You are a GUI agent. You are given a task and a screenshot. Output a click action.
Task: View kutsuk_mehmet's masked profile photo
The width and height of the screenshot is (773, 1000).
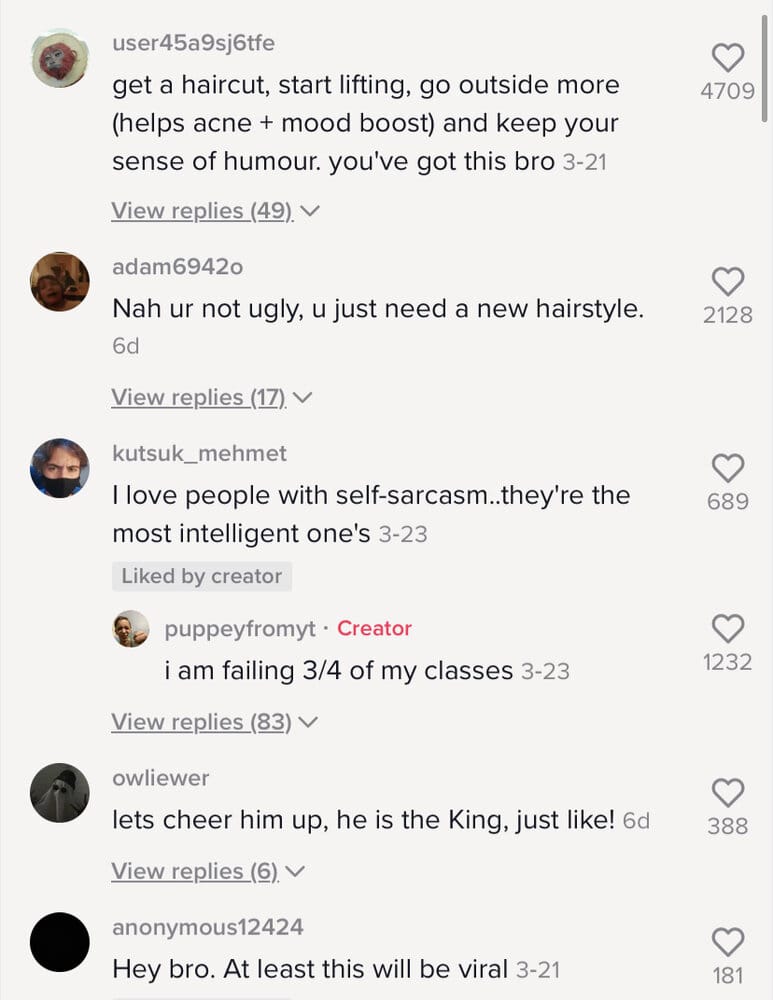60,468
